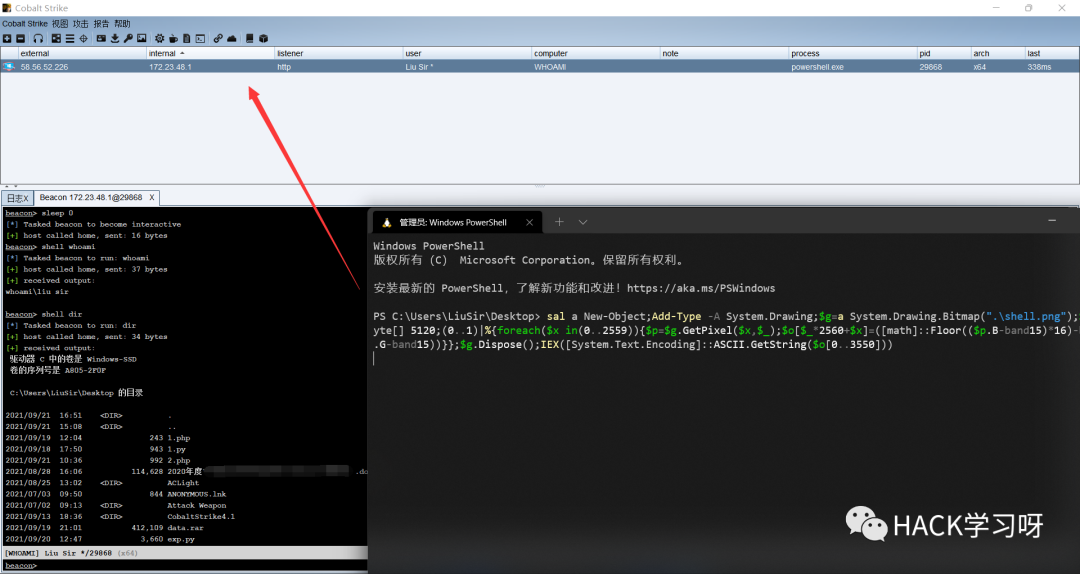Screen dimensions: 1080x574
Task: Sort sessions by computer column
Action: pos(596,53)
